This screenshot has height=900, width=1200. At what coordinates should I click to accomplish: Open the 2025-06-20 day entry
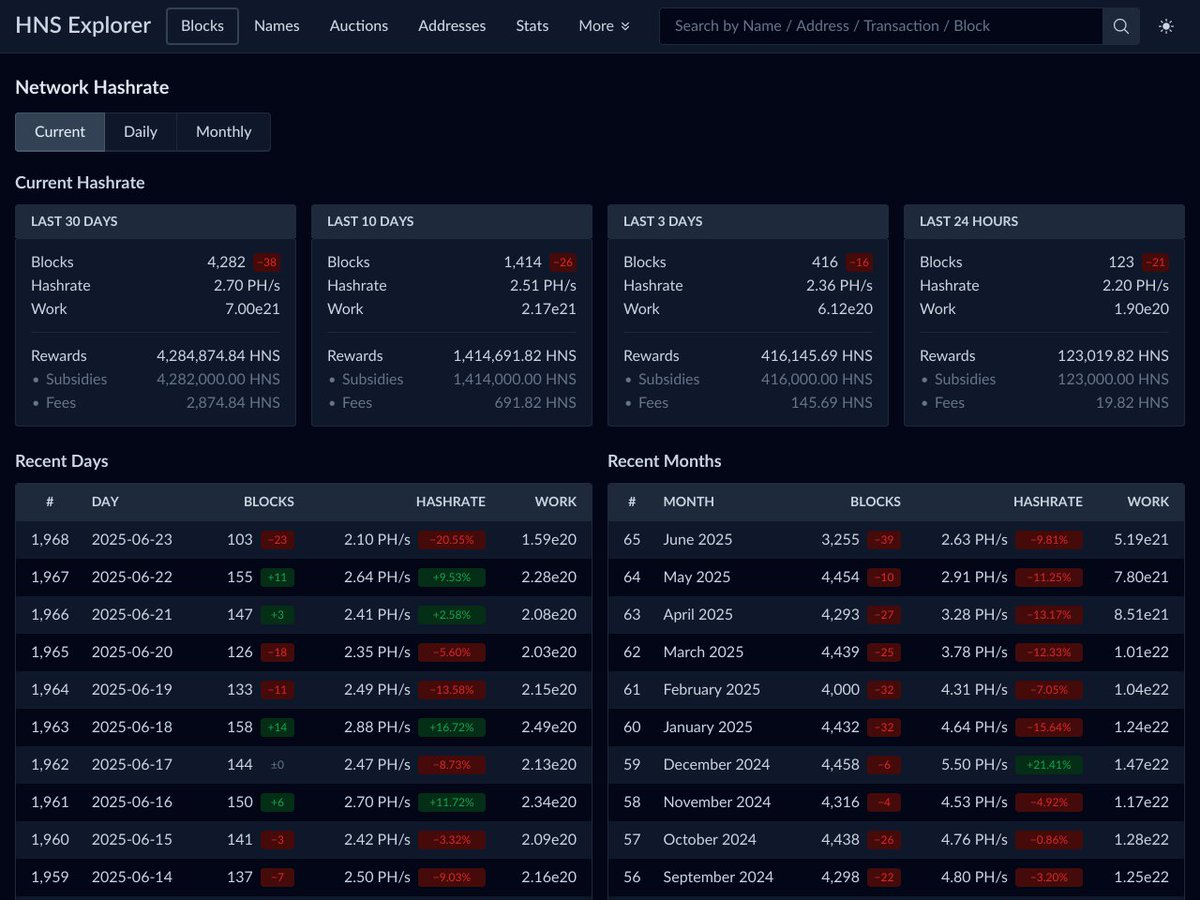(303, 652)
